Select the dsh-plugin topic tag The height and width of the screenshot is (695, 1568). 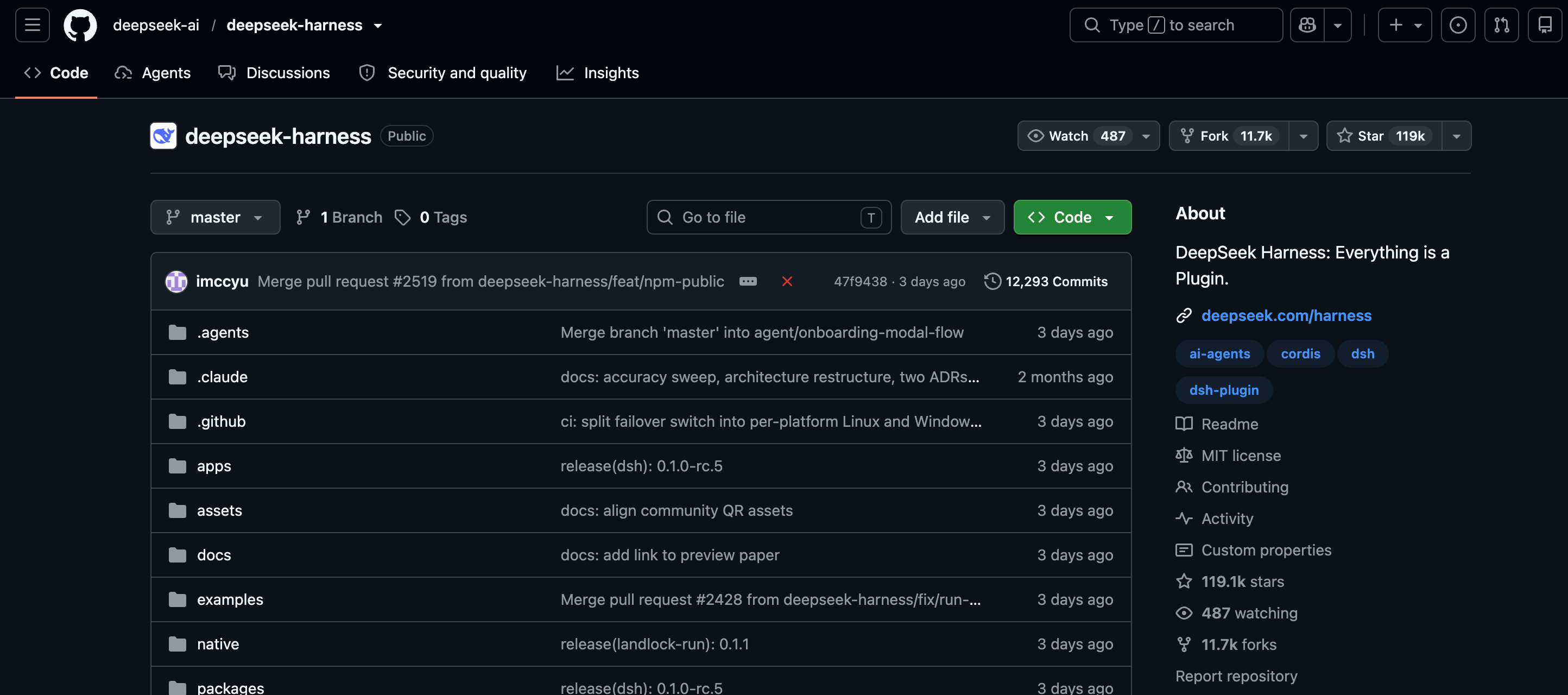[x=1223, y=390]
